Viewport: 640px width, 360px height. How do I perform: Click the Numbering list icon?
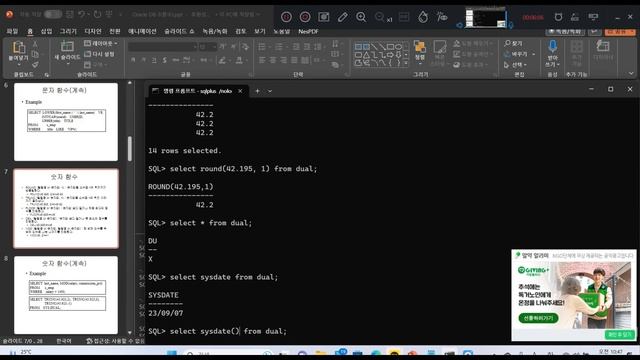tap(279, 47)
